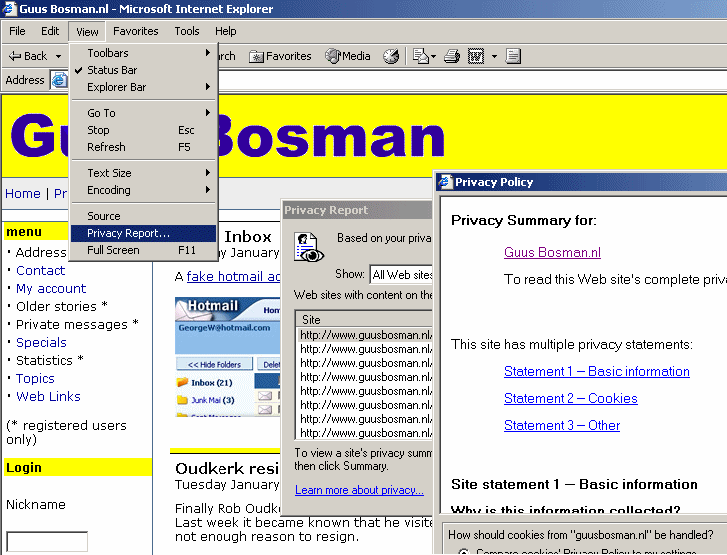Click the Private messages * menu entry
Viewport: 727px width, 555px height.
77,325
